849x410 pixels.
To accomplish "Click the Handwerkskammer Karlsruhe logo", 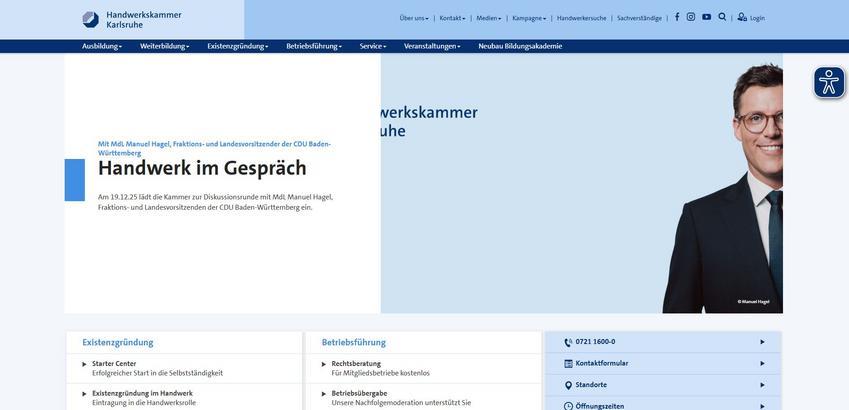I will point(132,19).
